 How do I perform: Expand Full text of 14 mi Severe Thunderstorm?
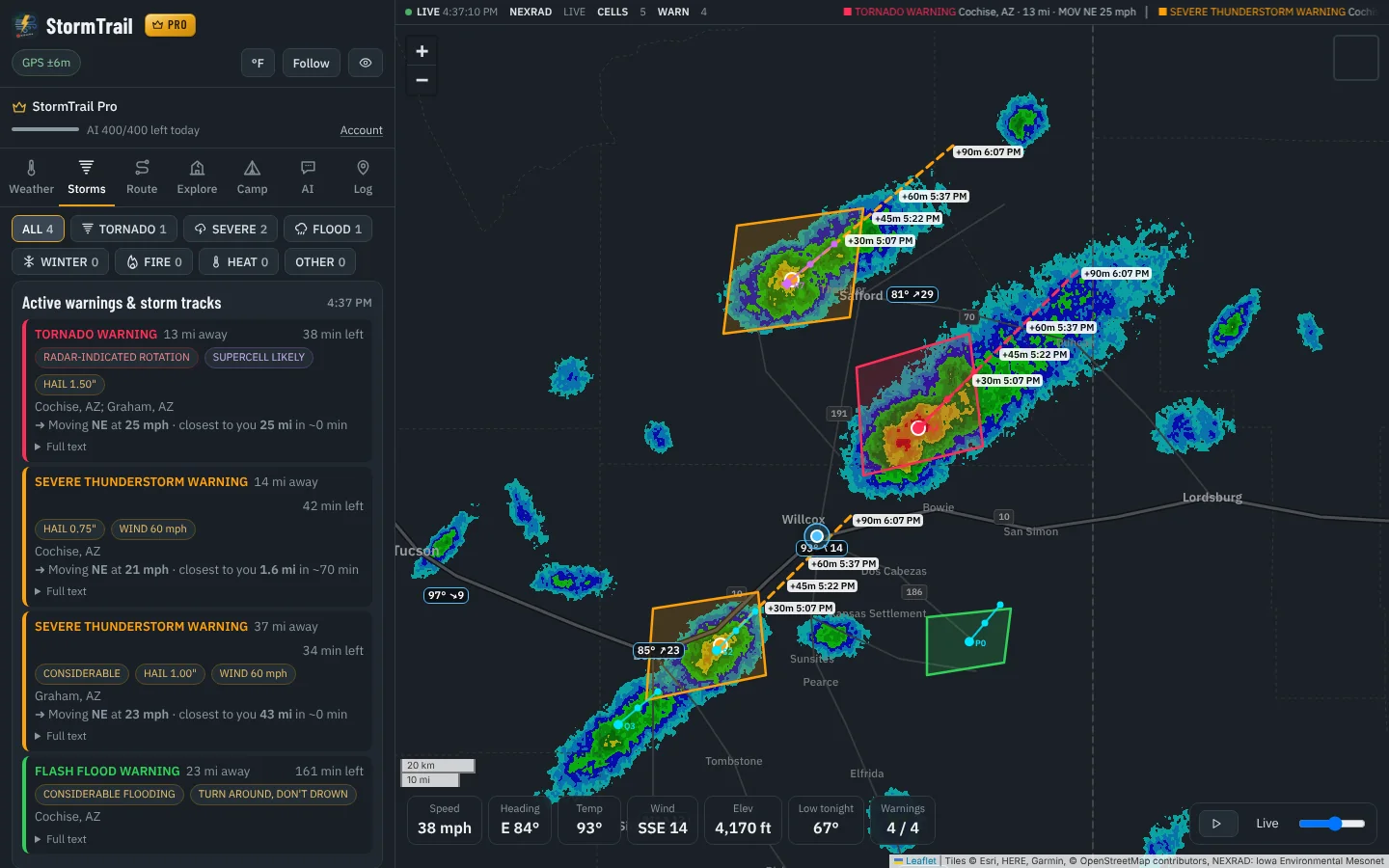61,591
